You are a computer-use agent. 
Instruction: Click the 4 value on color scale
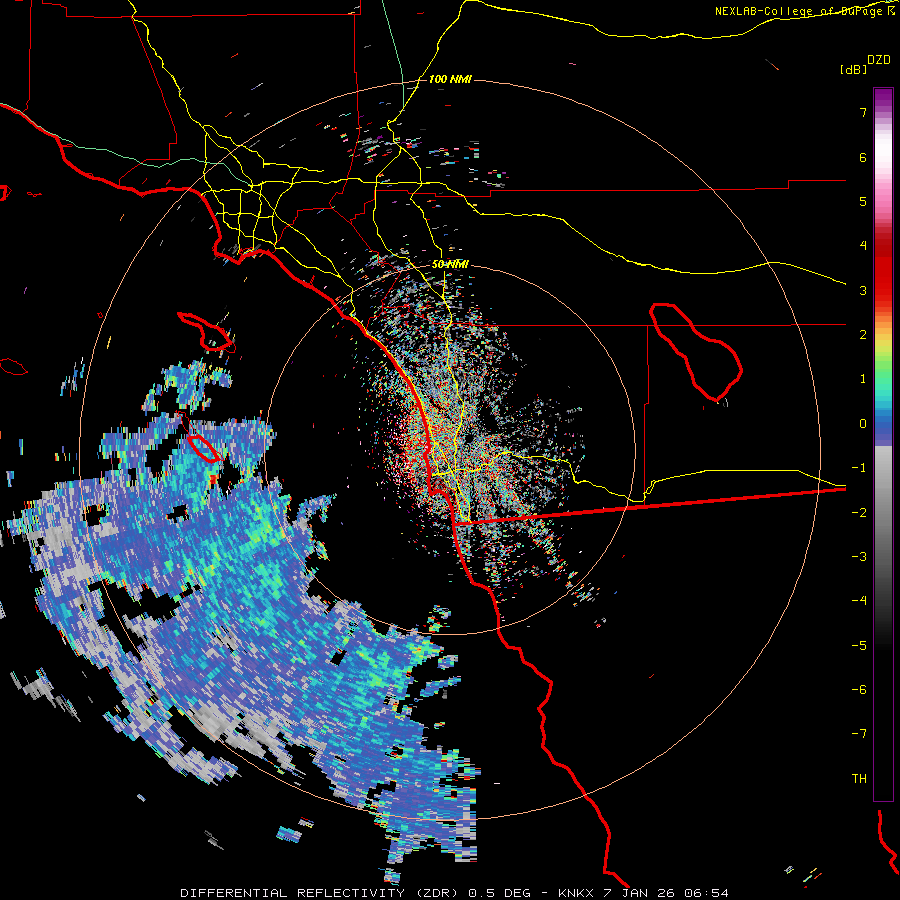[863, 246]
